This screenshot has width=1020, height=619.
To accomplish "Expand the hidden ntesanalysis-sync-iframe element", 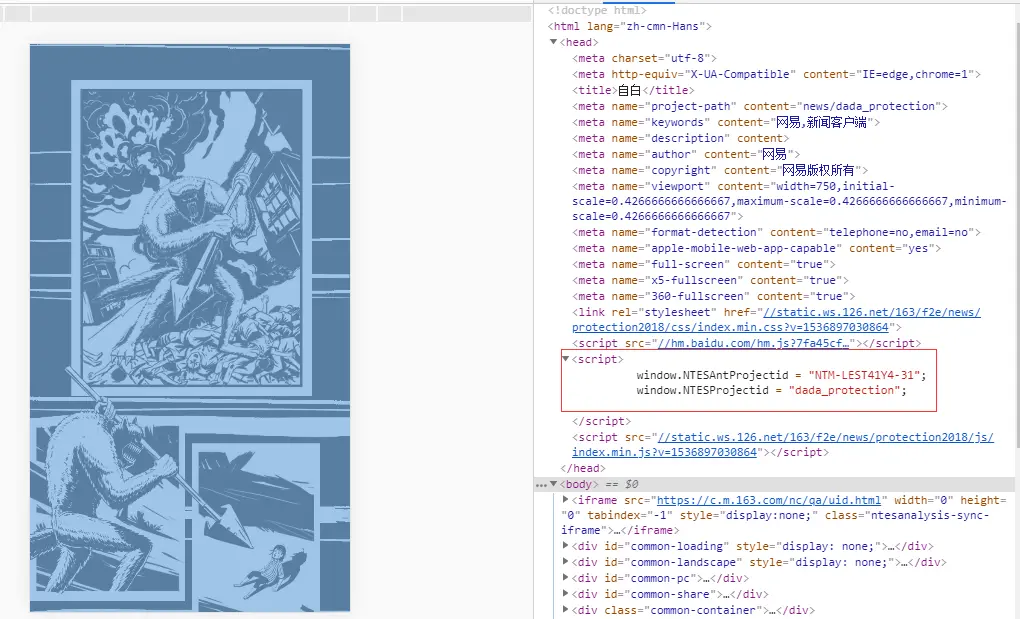I will [x=566, y=500].
